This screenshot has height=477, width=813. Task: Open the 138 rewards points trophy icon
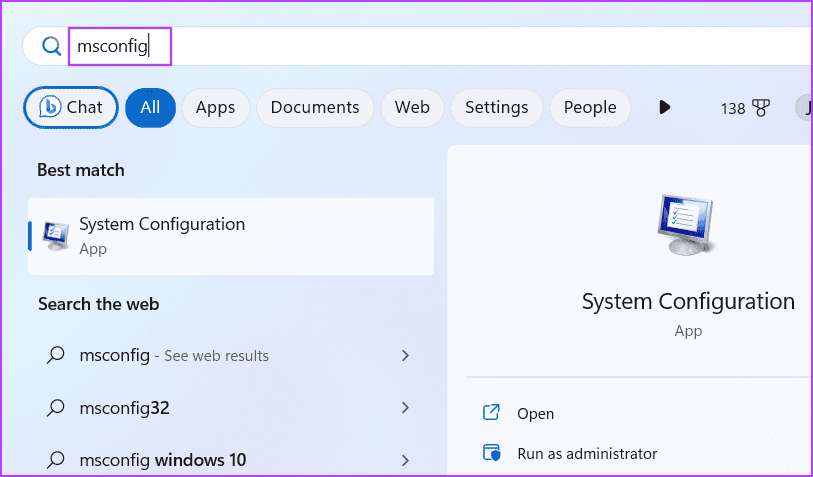[761, 108]
